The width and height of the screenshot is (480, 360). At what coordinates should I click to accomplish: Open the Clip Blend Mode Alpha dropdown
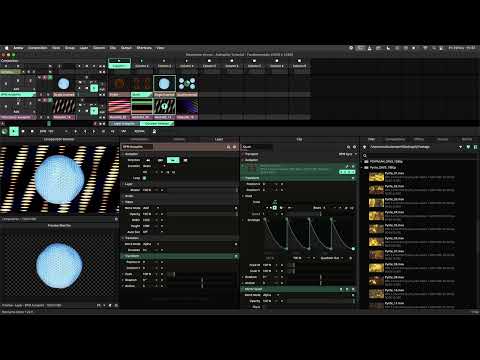point(270,295)
